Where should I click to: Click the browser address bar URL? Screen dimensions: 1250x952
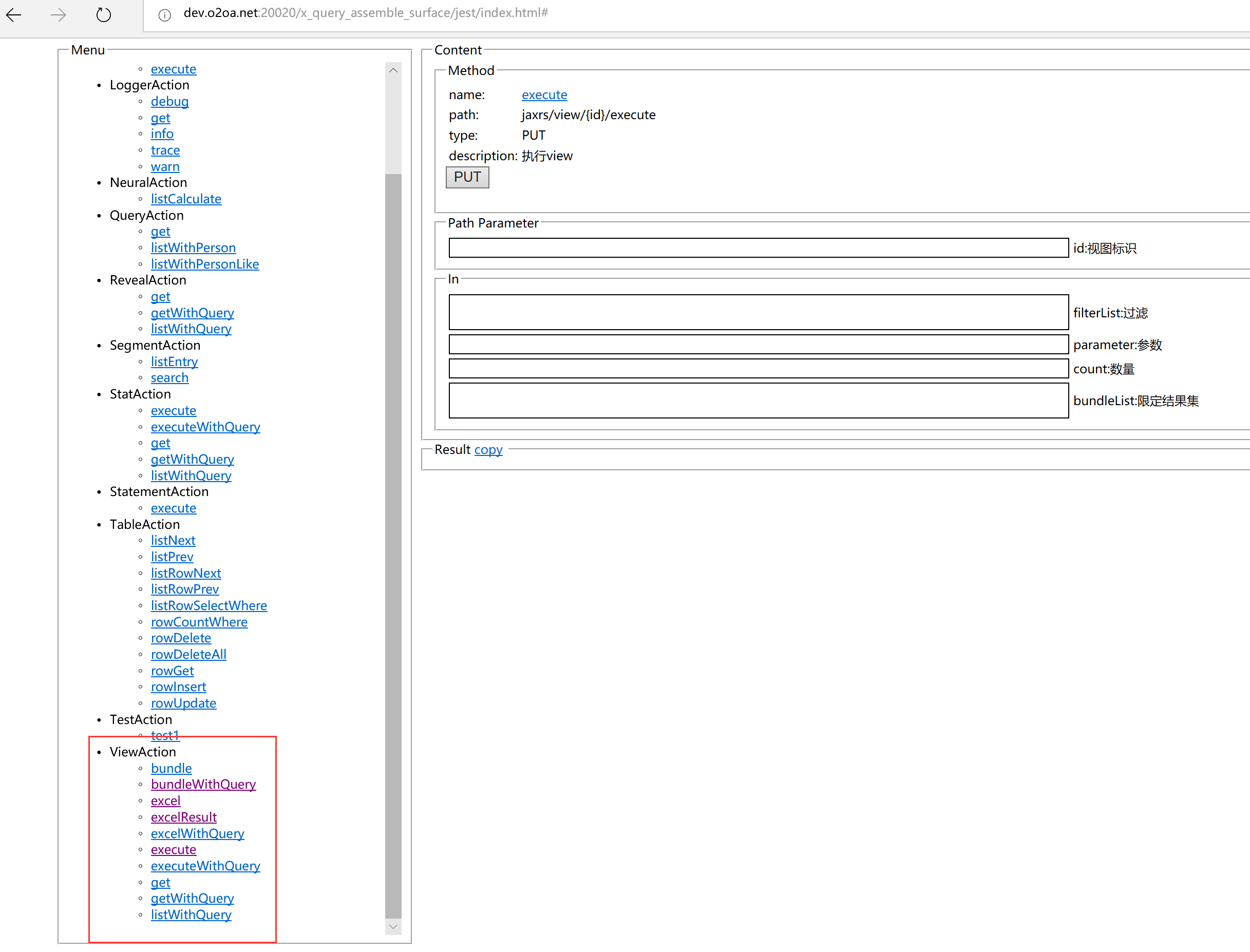pos(366,13)
